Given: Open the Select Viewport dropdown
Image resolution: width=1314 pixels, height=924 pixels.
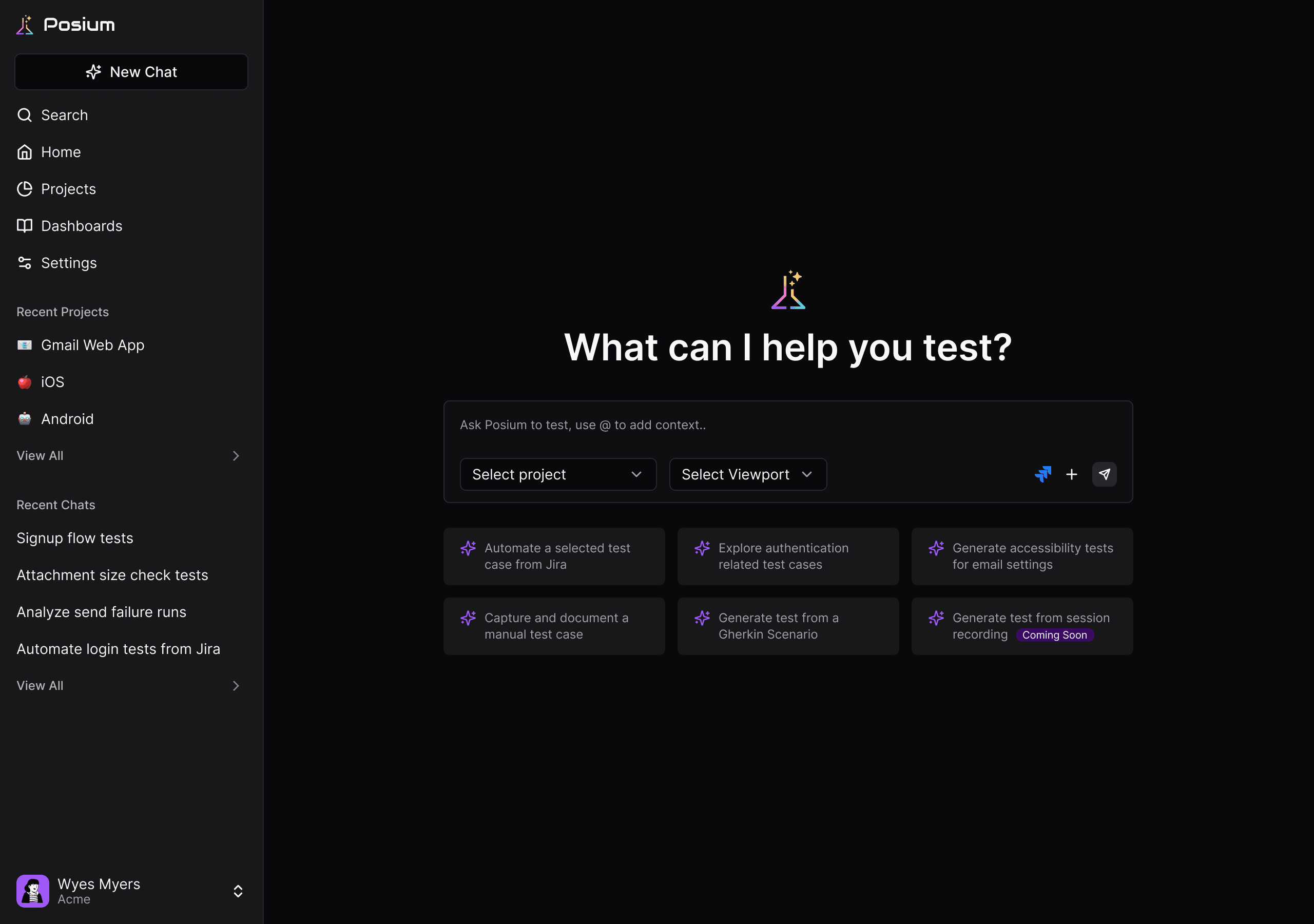Looking at the screenshot, I should click(747, 474).
